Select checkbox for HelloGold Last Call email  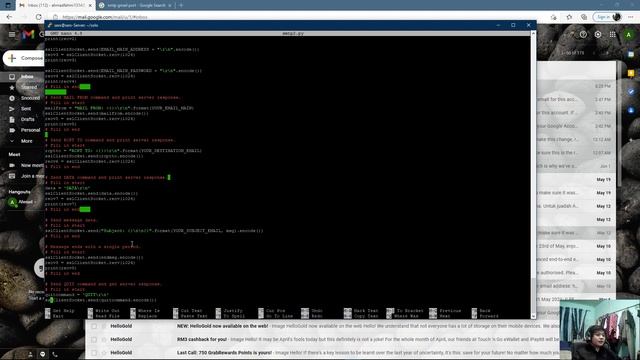[x=94, y=352]
